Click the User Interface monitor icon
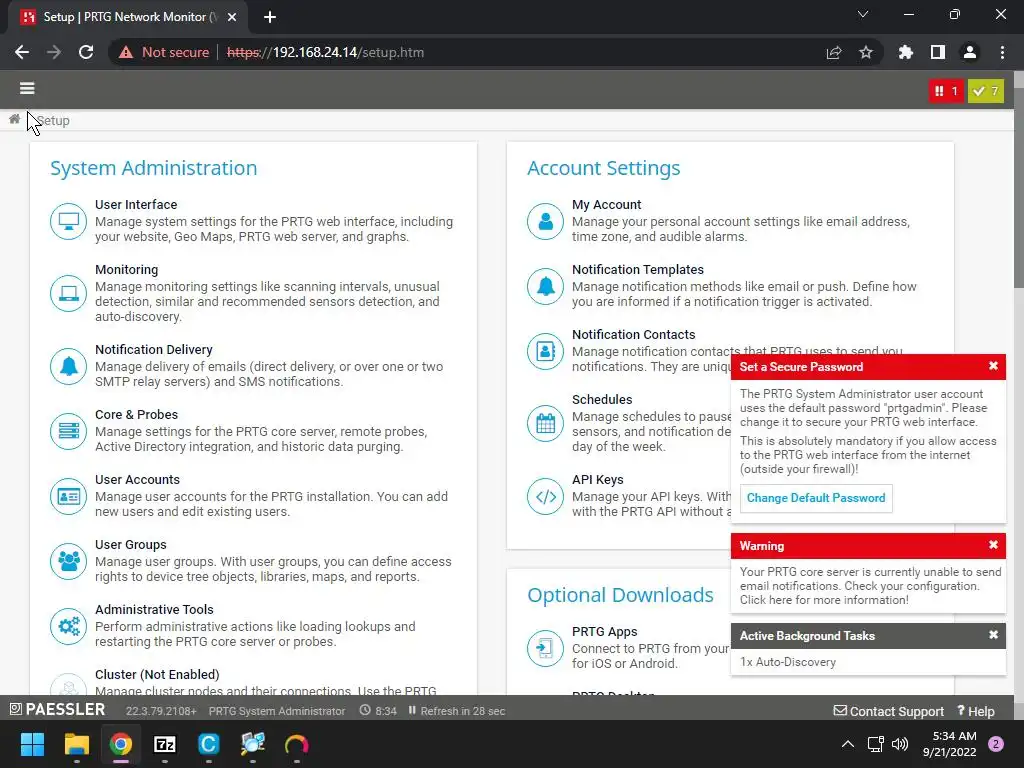 pyautogui.click(x=69, y=221)
